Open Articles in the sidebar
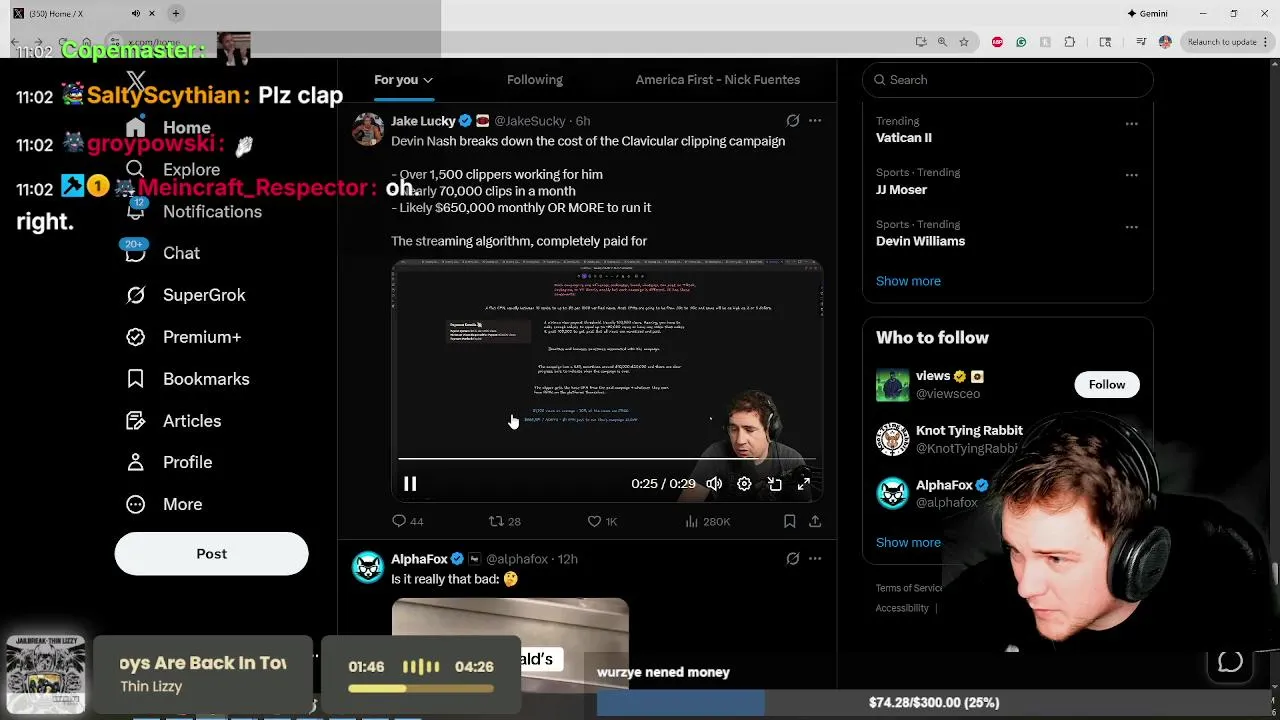Image resolution: width=1280 pixels, height=720 pixels. pyautogui.click(x=173, y=421)
